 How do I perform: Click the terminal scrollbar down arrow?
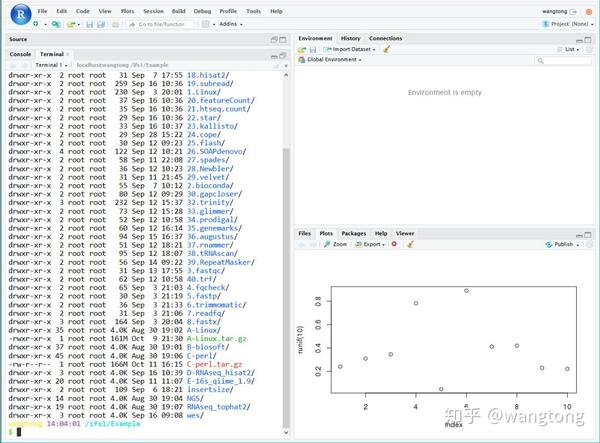click(x=286, y=433)
